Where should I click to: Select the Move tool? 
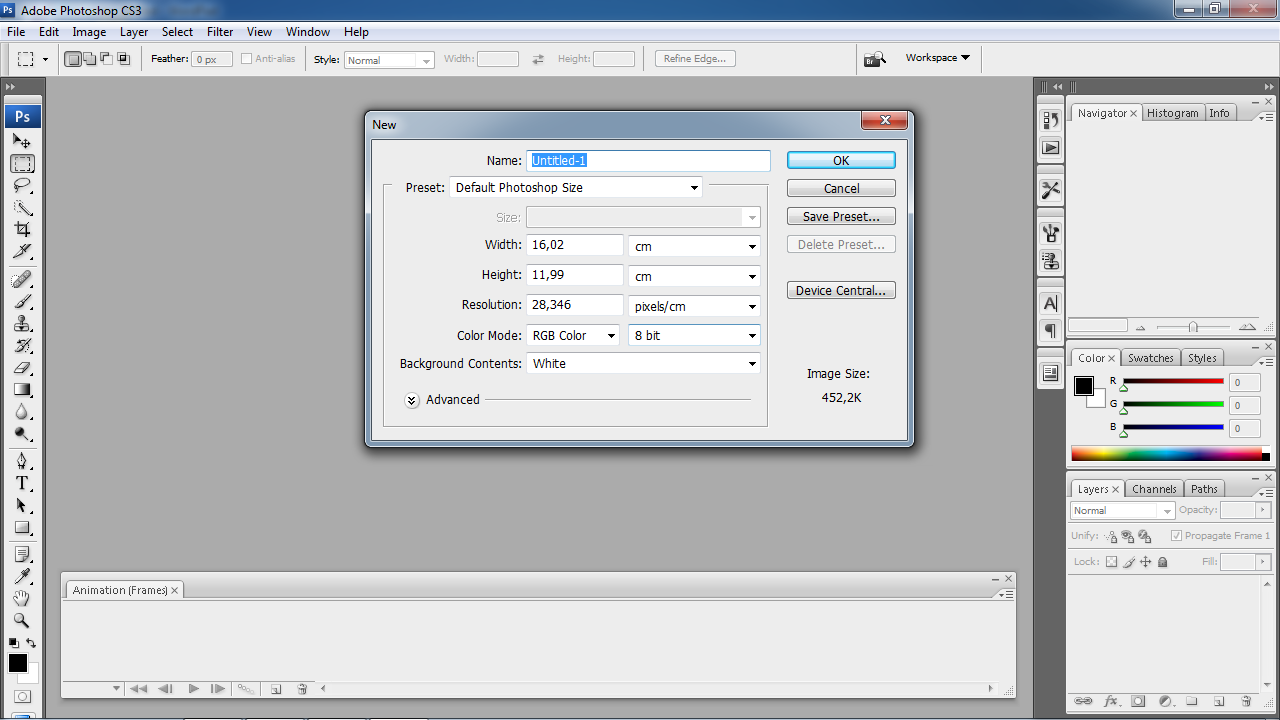[22, 142]
